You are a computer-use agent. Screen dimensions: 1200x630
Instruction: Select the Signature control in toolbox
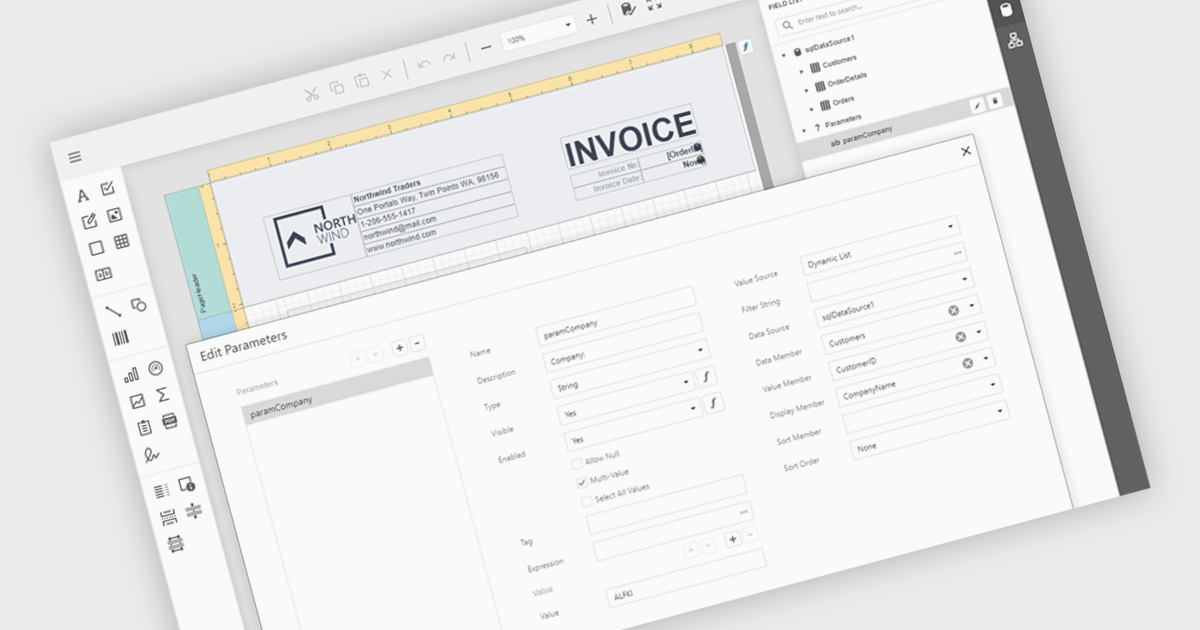151,455
